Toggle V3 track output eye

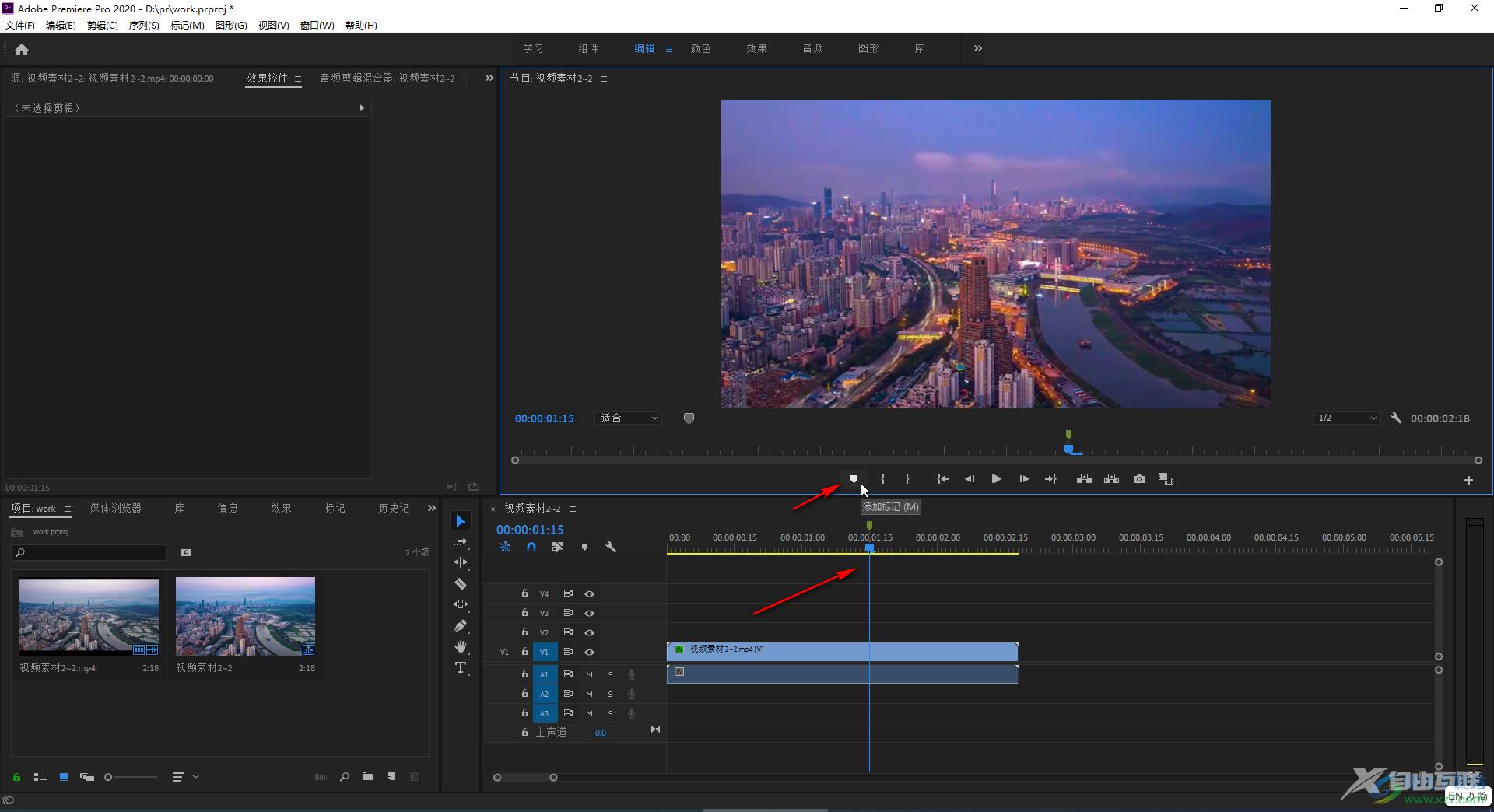click(589, 613)
